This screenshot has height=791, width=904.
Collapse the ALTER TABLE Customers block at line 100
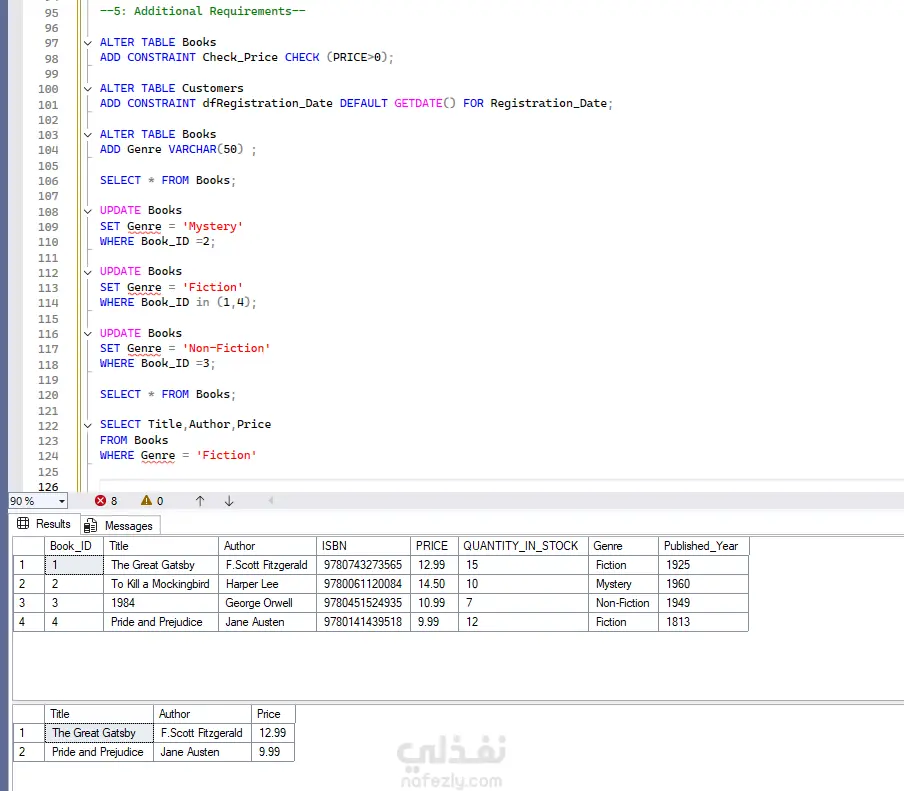pyautogui.click(x=88, y=89)
